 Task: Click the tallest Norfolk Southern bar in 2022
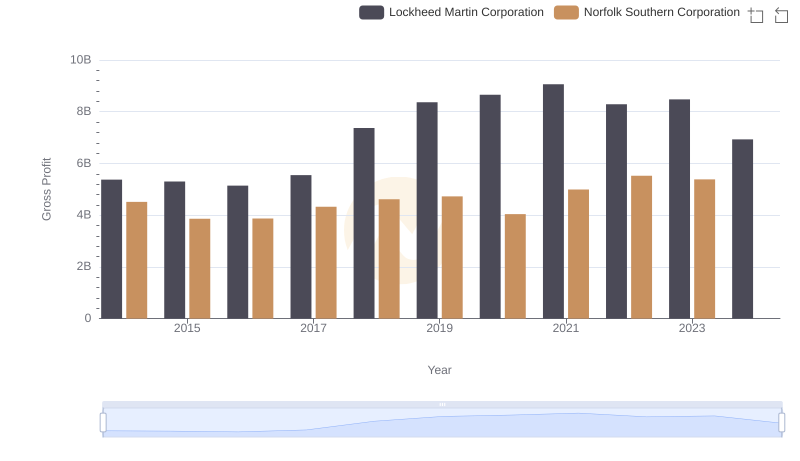tap(641, 247)
